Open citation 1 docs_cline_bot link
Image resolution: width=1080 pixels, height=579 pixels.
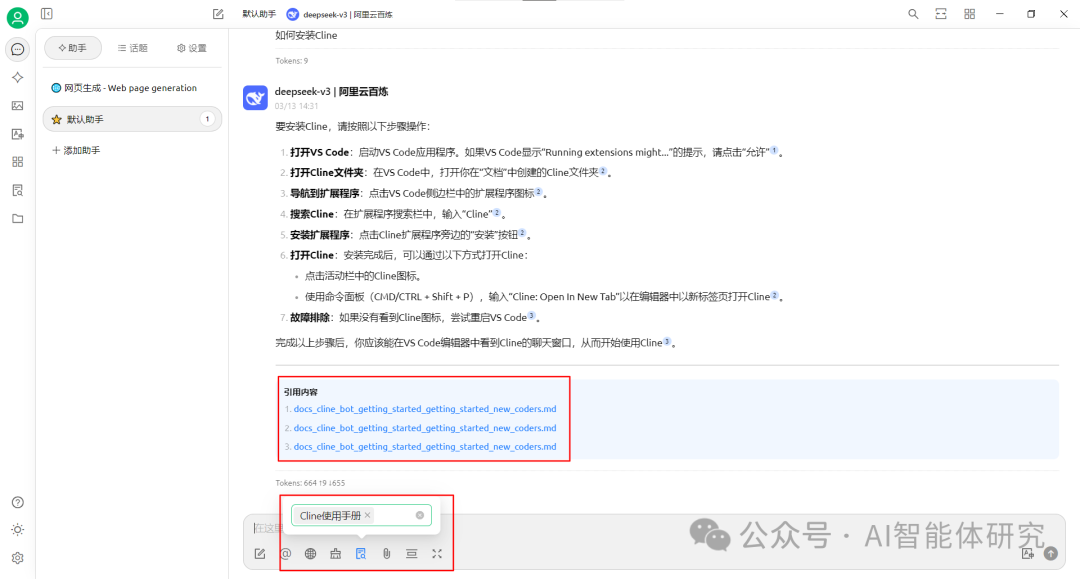click(x=424, y=409)
